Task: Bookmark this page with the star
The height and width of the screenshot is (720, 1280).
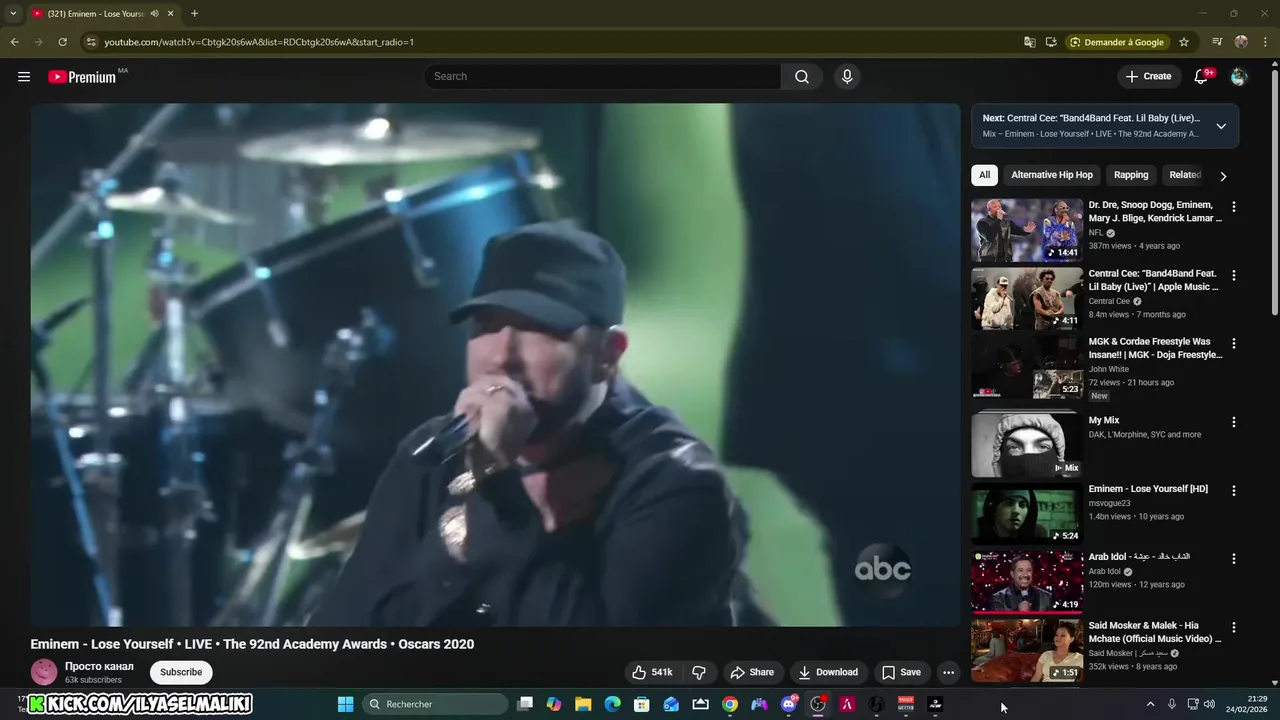Action: [x=1184, y=42]
